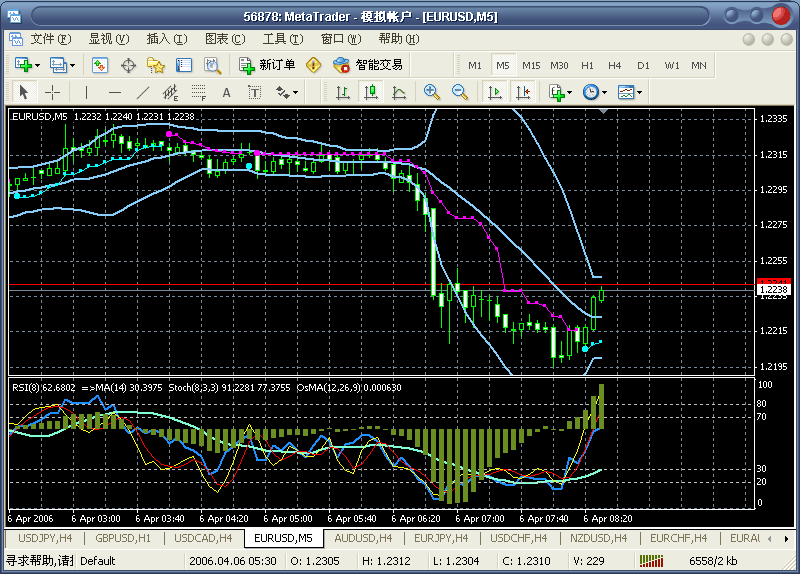Toggle the Chart Auto Scroll button
This screenshot has height=574, width=800.
(x=495, y=92)
